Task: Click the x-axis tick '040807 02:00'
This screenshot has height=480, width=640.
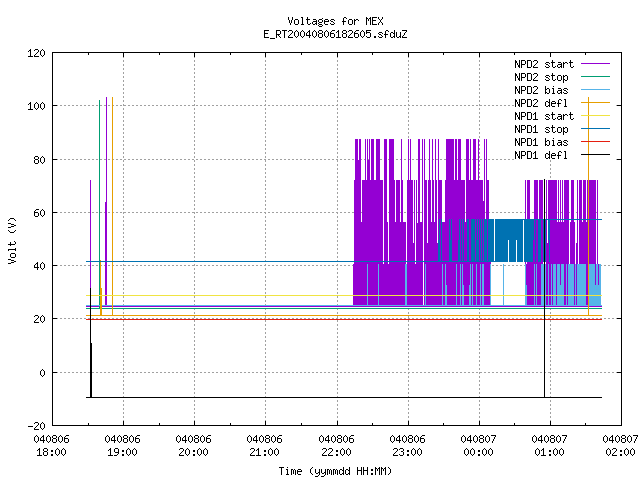Action: (620, 446)
